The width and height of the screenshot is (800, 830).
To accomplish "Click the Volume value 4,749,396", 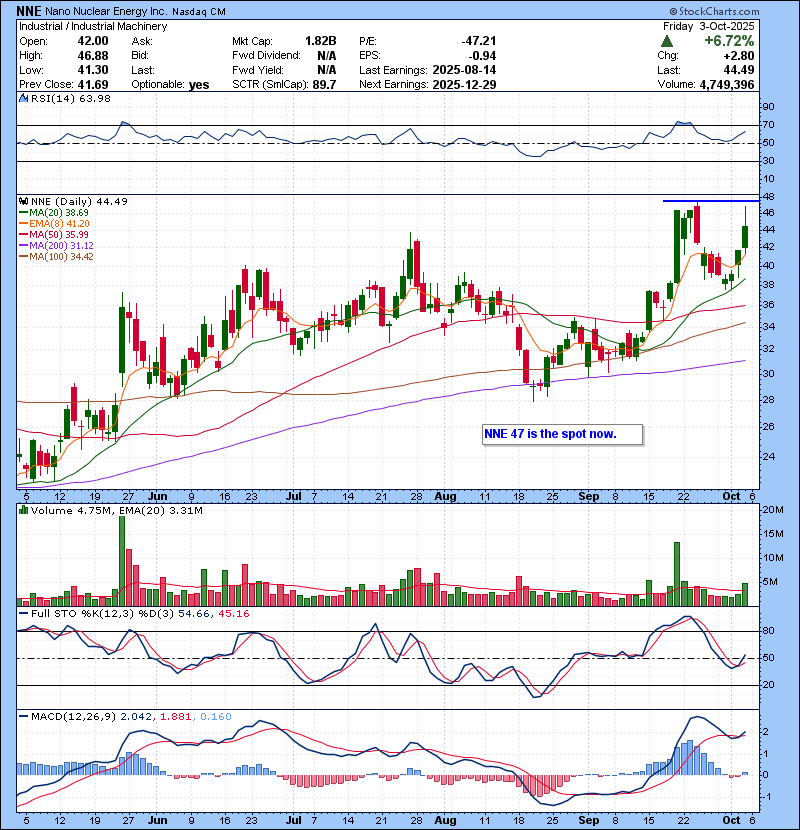I will coord(726,84).
